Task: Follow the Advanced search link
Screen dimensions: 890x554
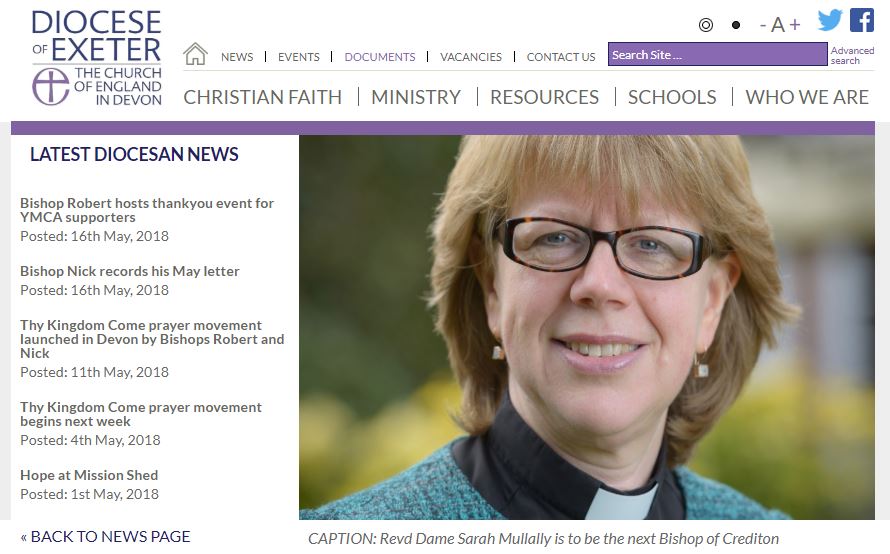Action: tap(852, 55)
